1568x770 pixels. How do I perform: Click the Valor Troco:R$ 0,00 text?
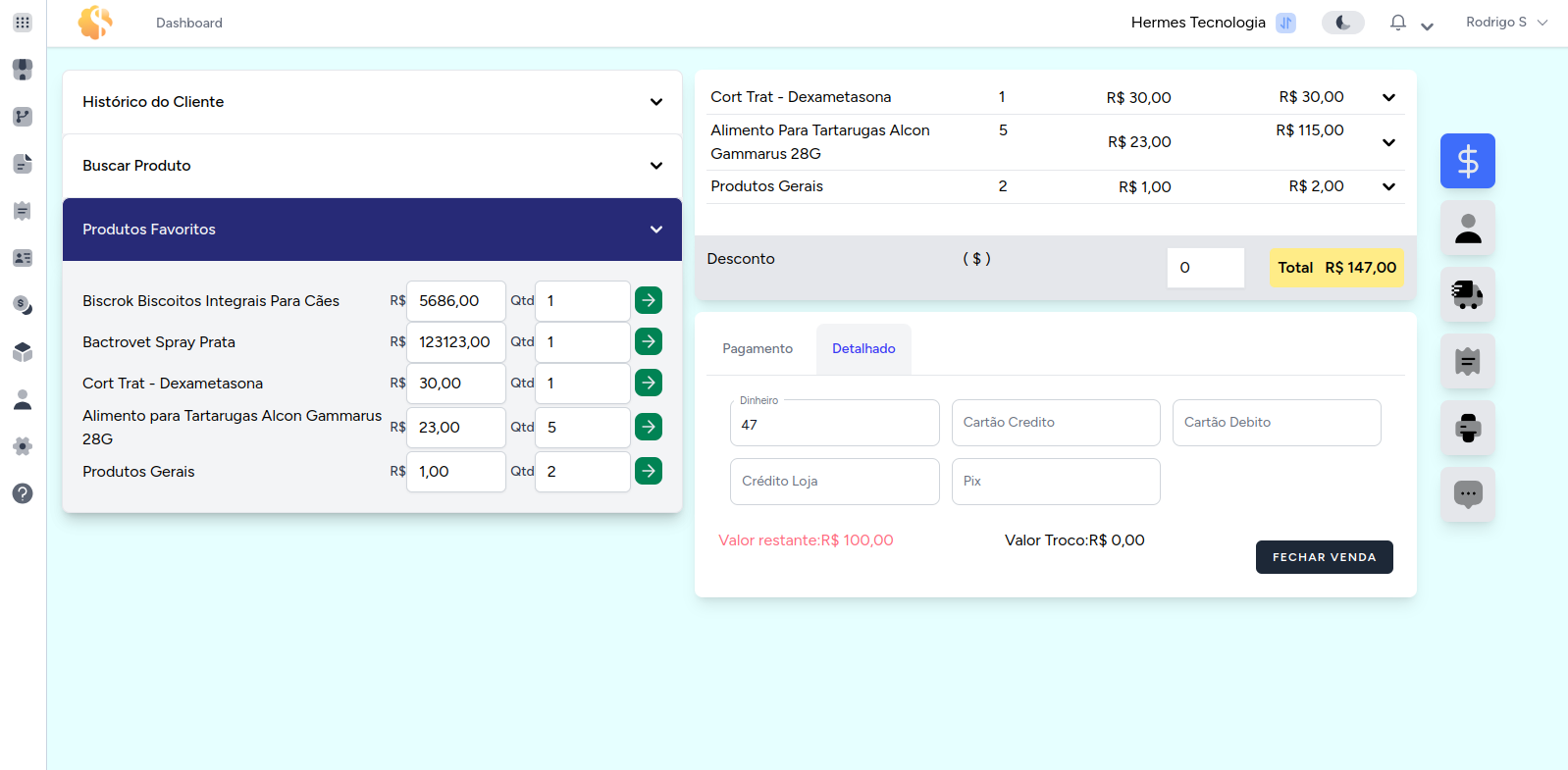pyautogui.click(x=1074, y=540)
